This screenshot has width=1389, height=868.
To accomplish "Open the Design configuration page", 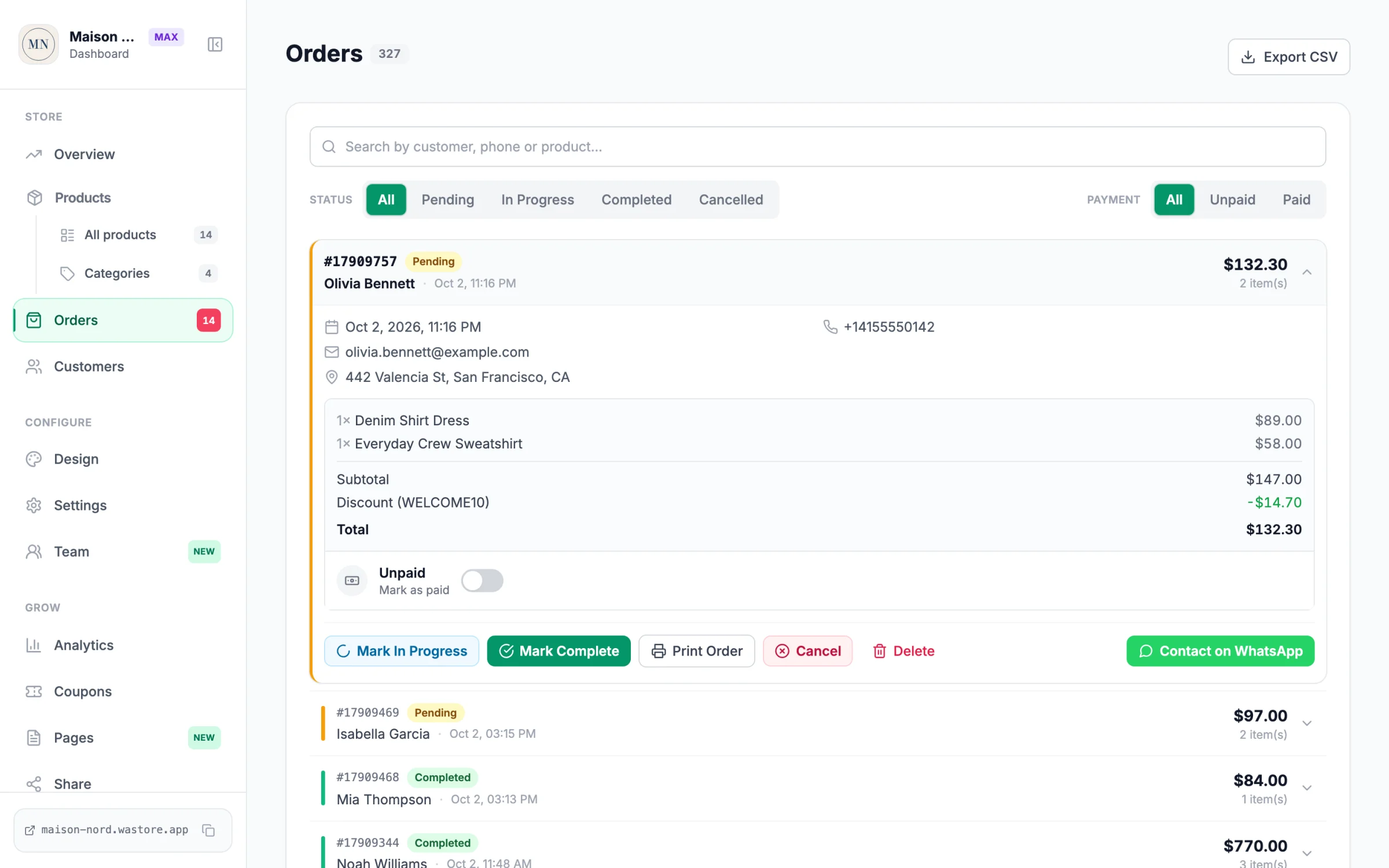I will click(123, 459).
